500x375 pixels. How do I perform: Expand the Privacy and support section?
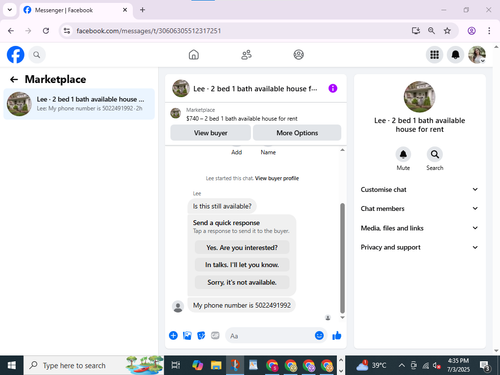click(x=419, y=247)
